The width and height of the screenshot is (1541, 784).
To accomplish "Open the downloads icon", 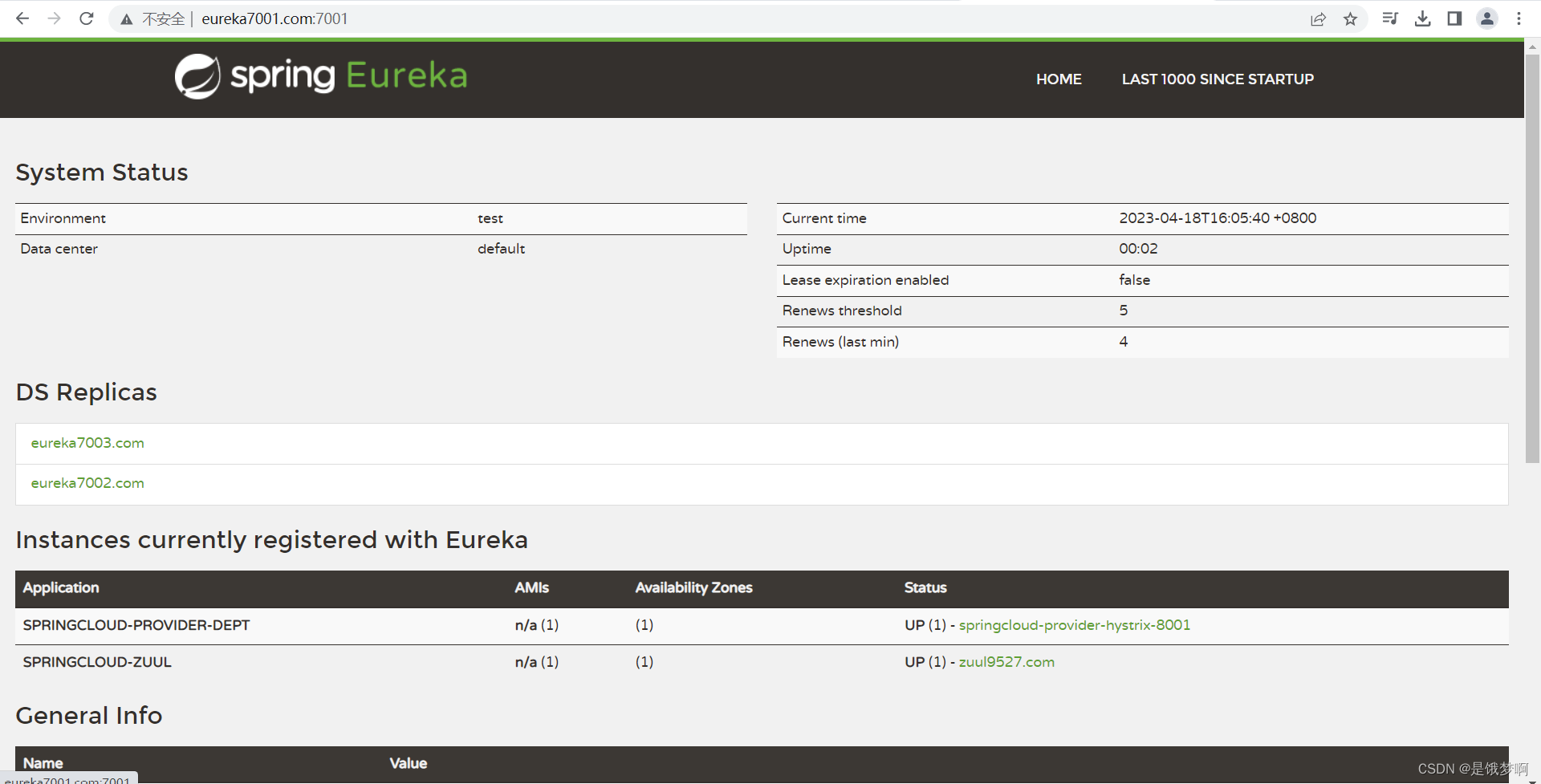I will click(x=1422, y=18).
